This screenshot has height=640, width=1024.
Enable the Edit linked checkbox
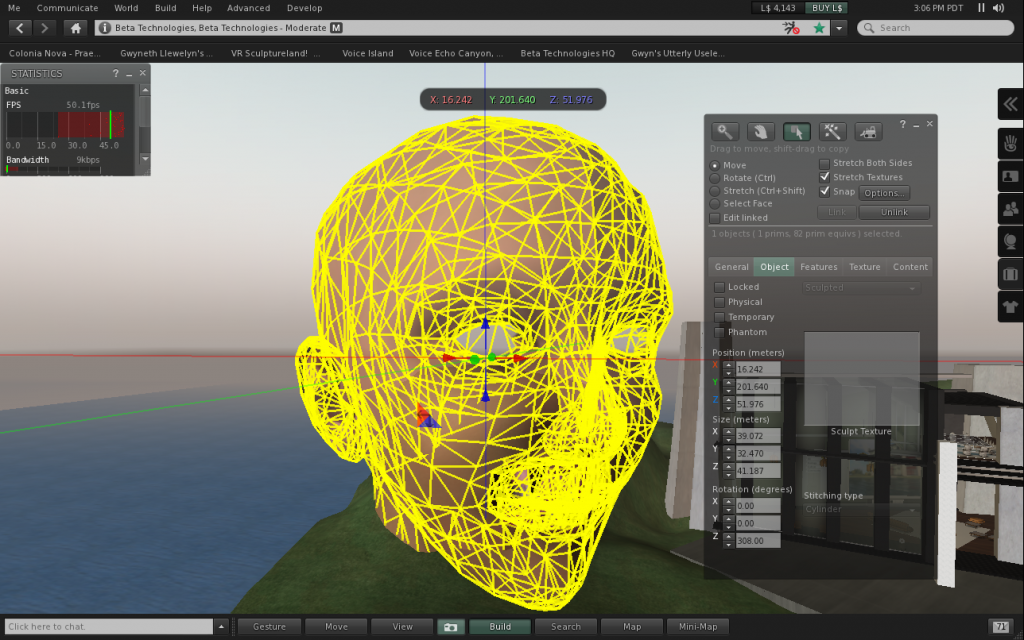point(715,218)
